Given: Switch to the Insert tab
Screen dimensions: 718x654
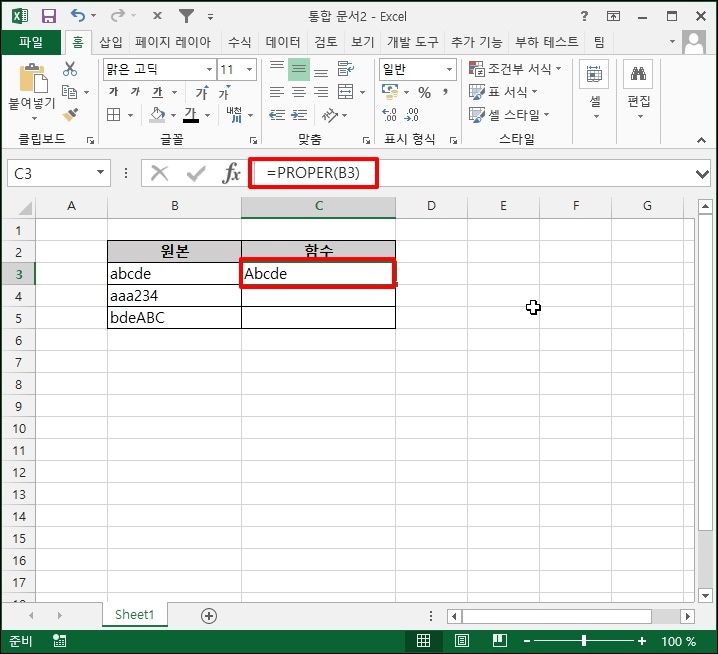Looking at the screenshot, I should pos(111,42).
